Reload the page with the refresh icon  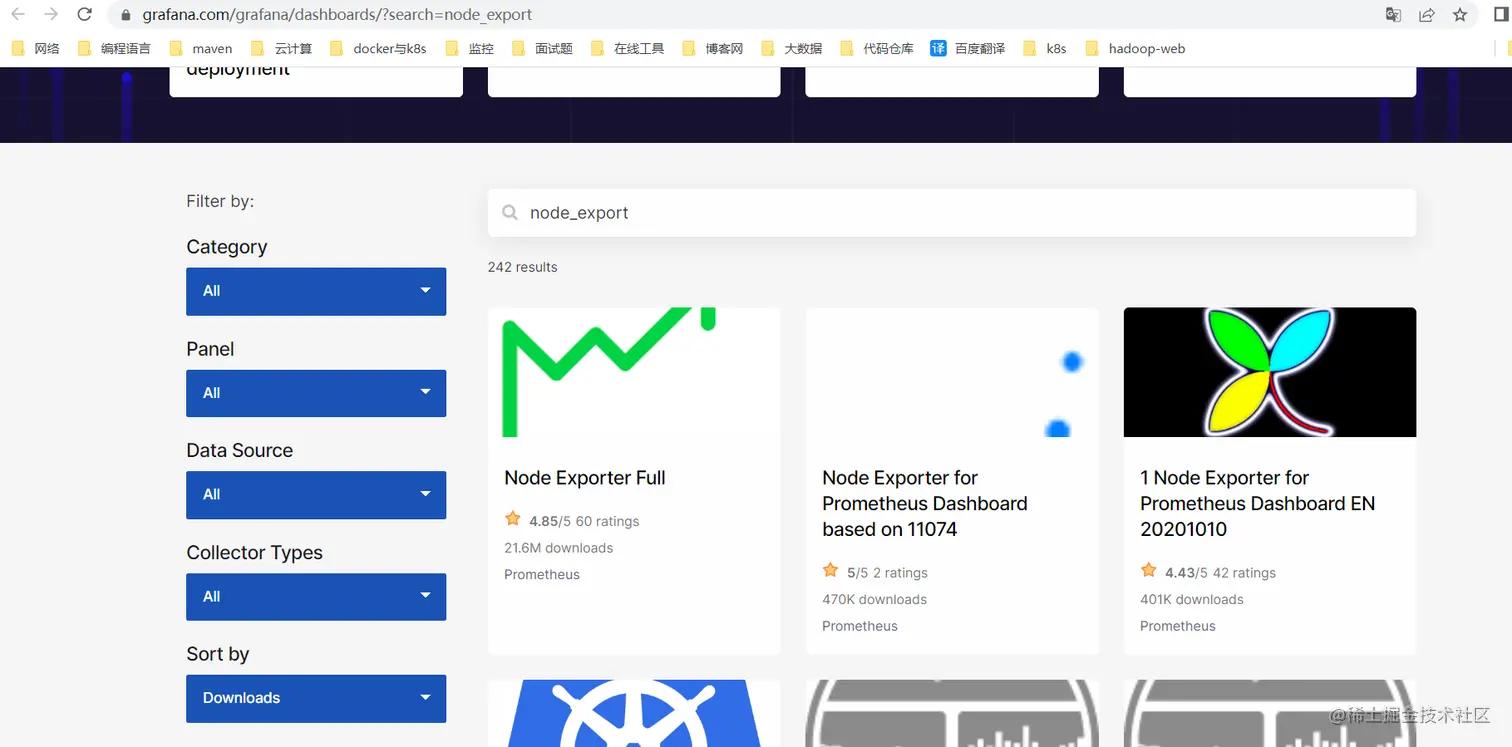coord(85,15)
